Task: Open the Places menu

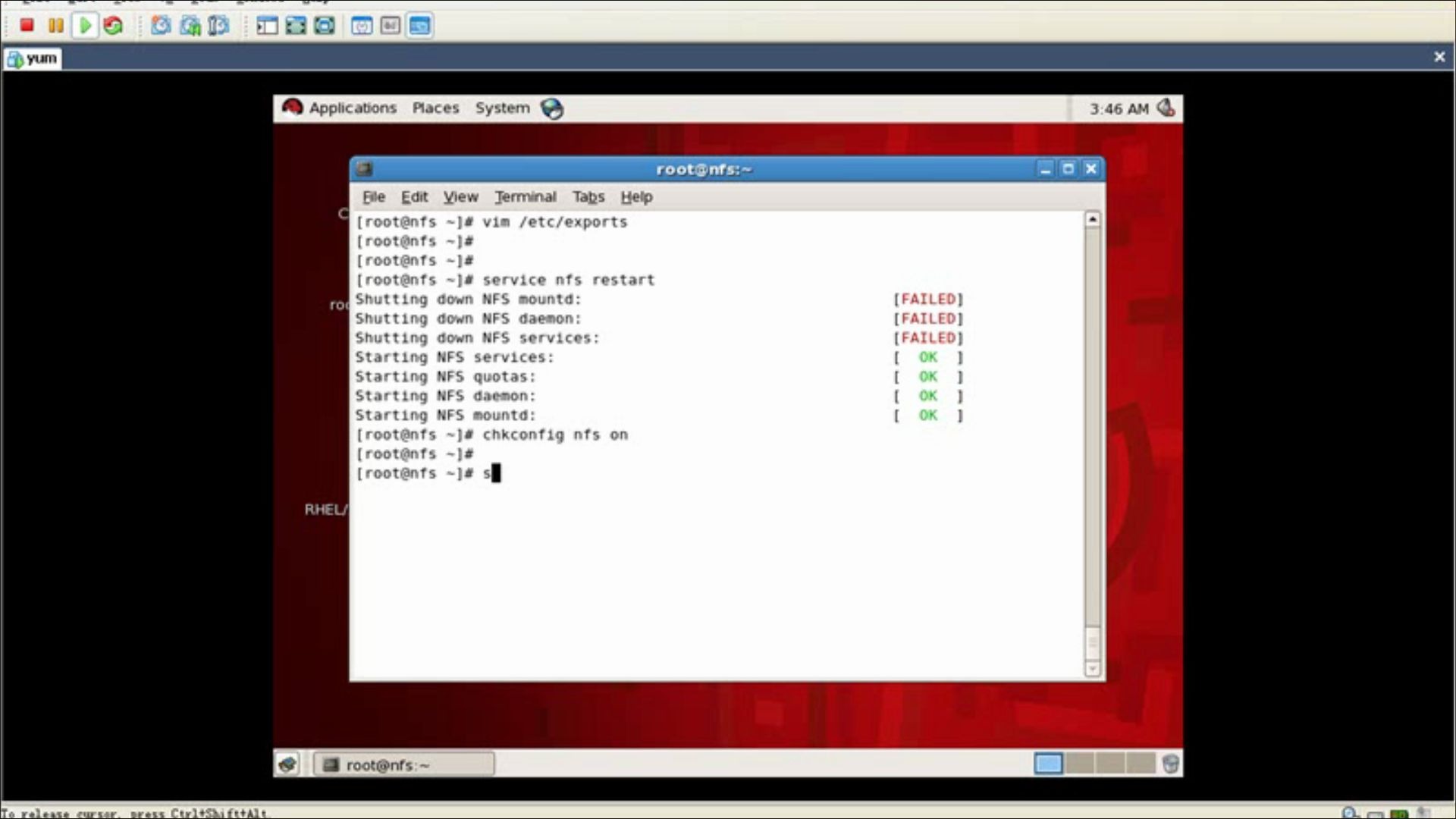Action: pos(435,108)
